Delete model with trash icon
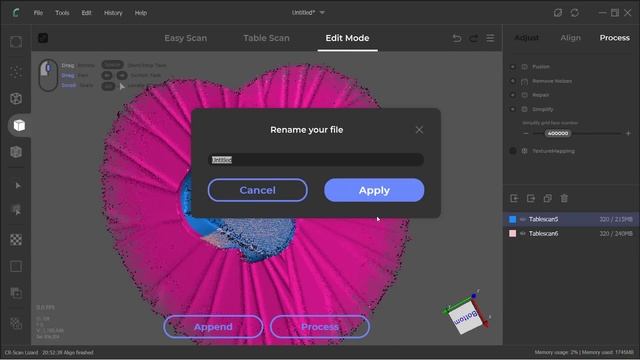The height and width of the screenshot is (360, 640). point(564,198)
